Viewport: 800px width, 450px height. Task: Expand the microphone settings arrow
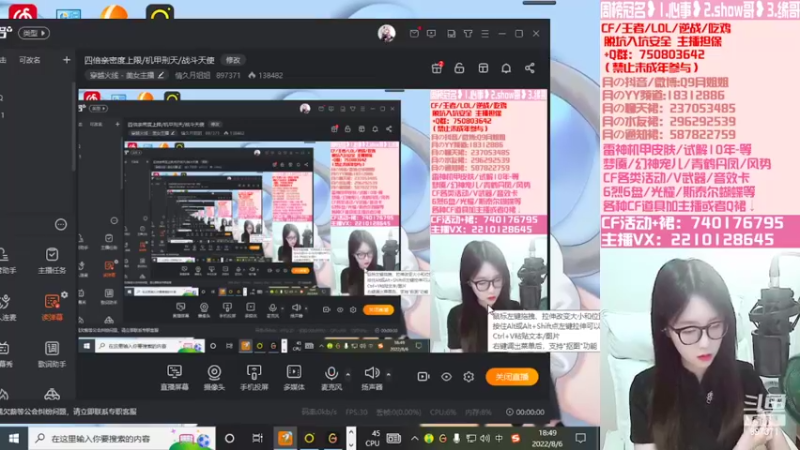point(348,374)
